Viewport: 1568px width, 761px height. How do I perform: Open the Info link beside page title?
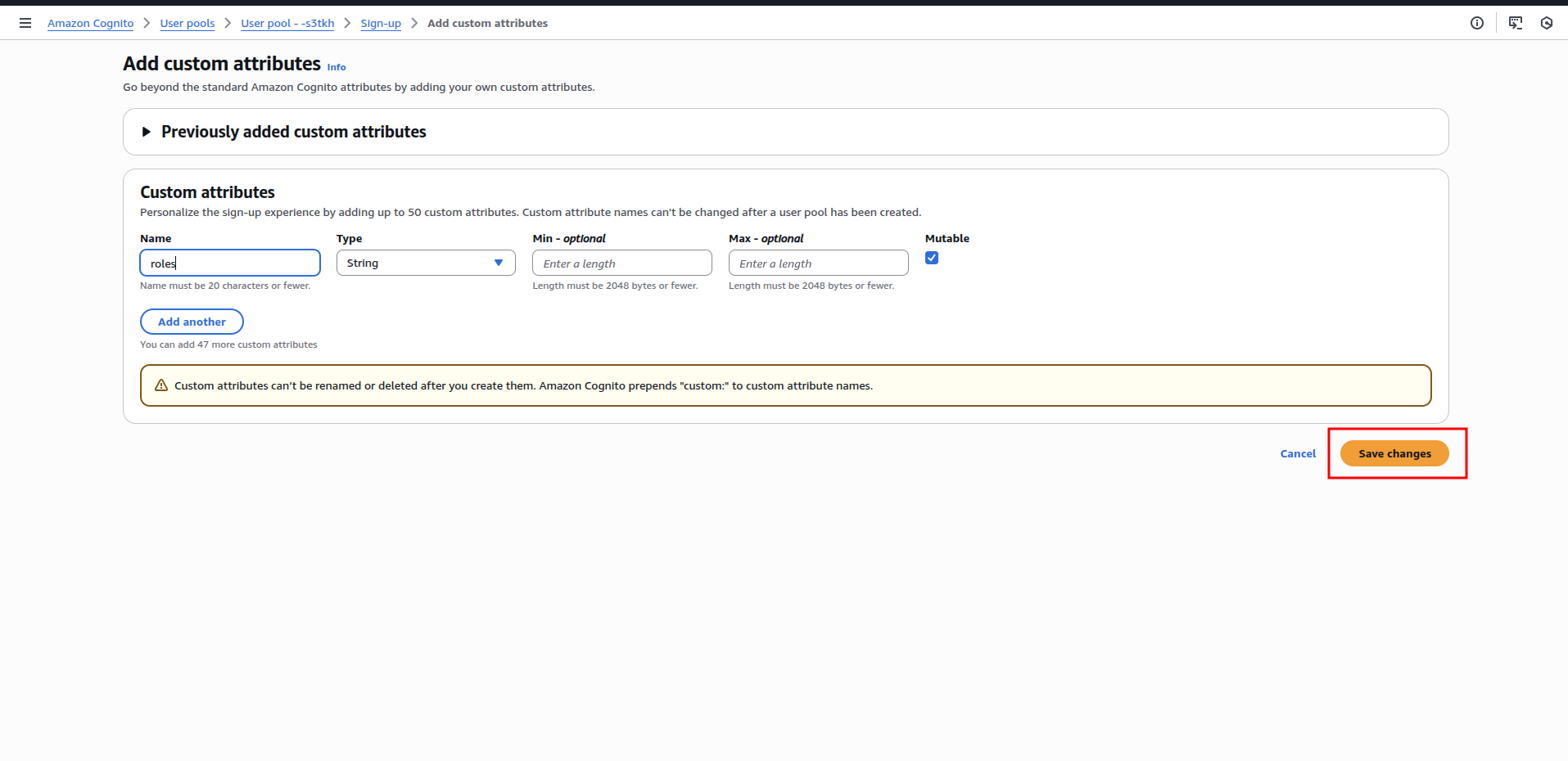(x=337, y=67)
